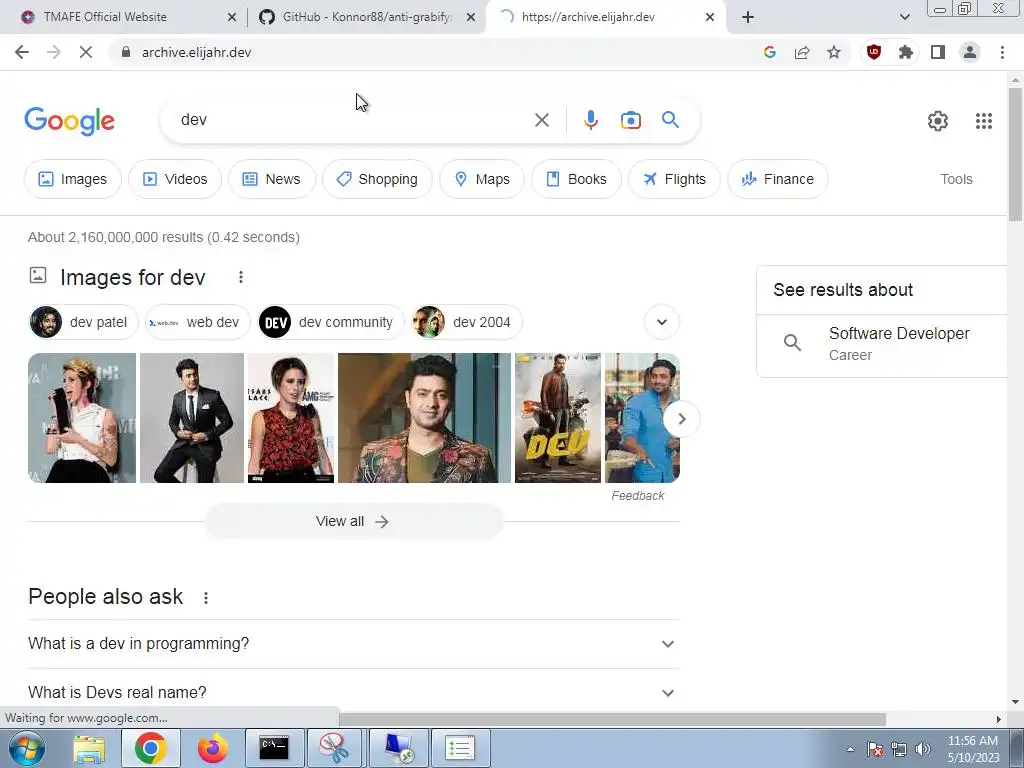Click the horizontal page scrollbar
The width and height of the screenshot is (1024, 768).
pyautogui.click(x=613, y=719)
